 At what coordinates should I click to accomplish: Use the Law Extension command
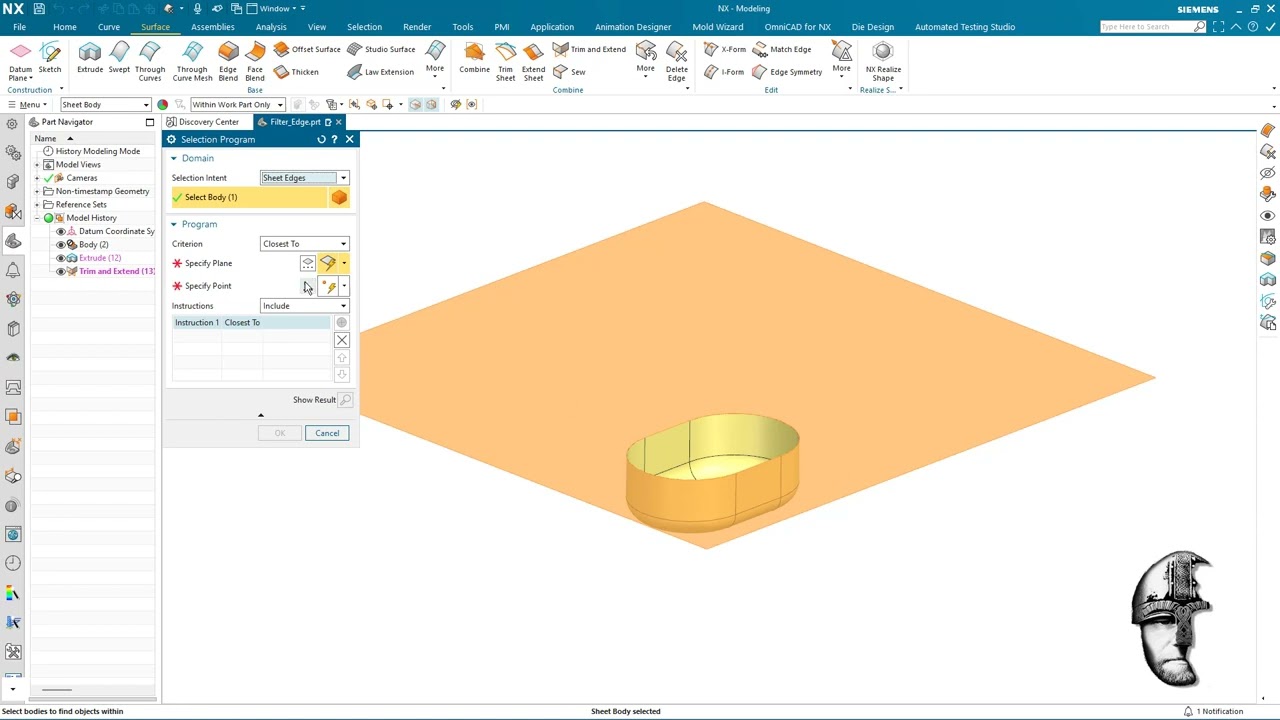[x=381, y=72]
